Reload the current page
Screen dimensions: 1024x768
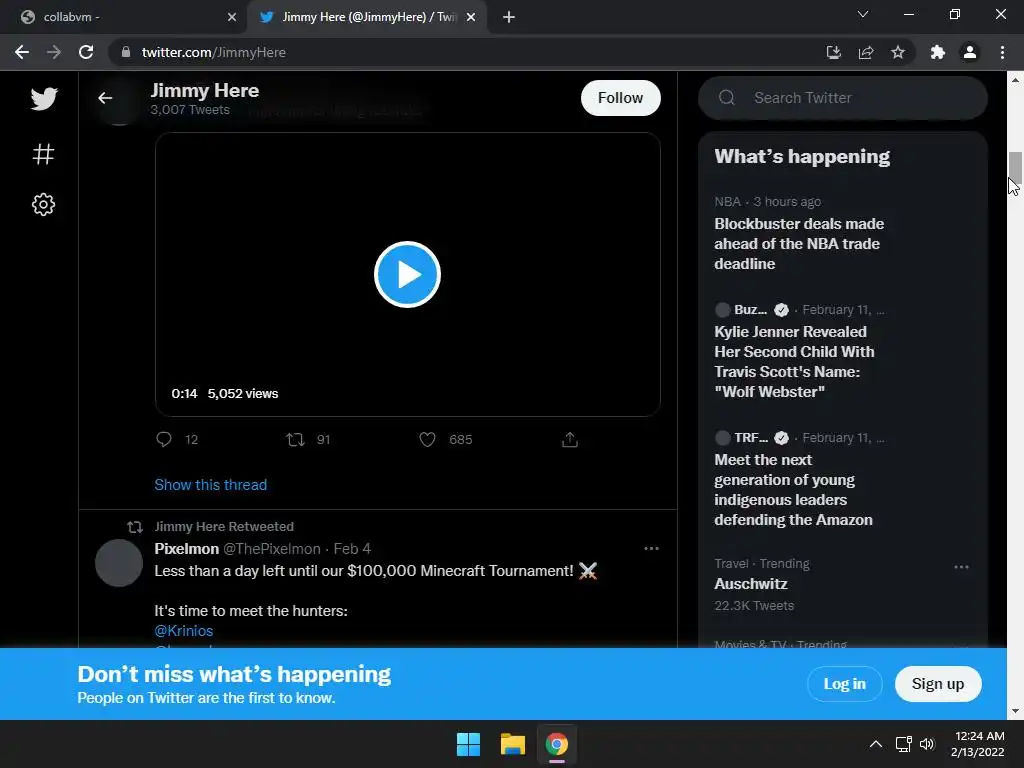point(86,52)
